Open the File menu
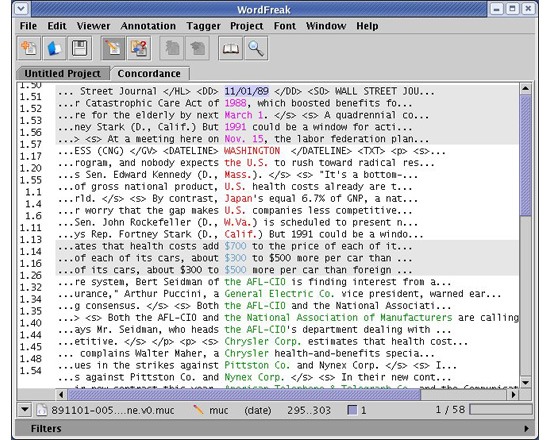Image resolution: width=550 pixels, height=440 pixels. 28,26
